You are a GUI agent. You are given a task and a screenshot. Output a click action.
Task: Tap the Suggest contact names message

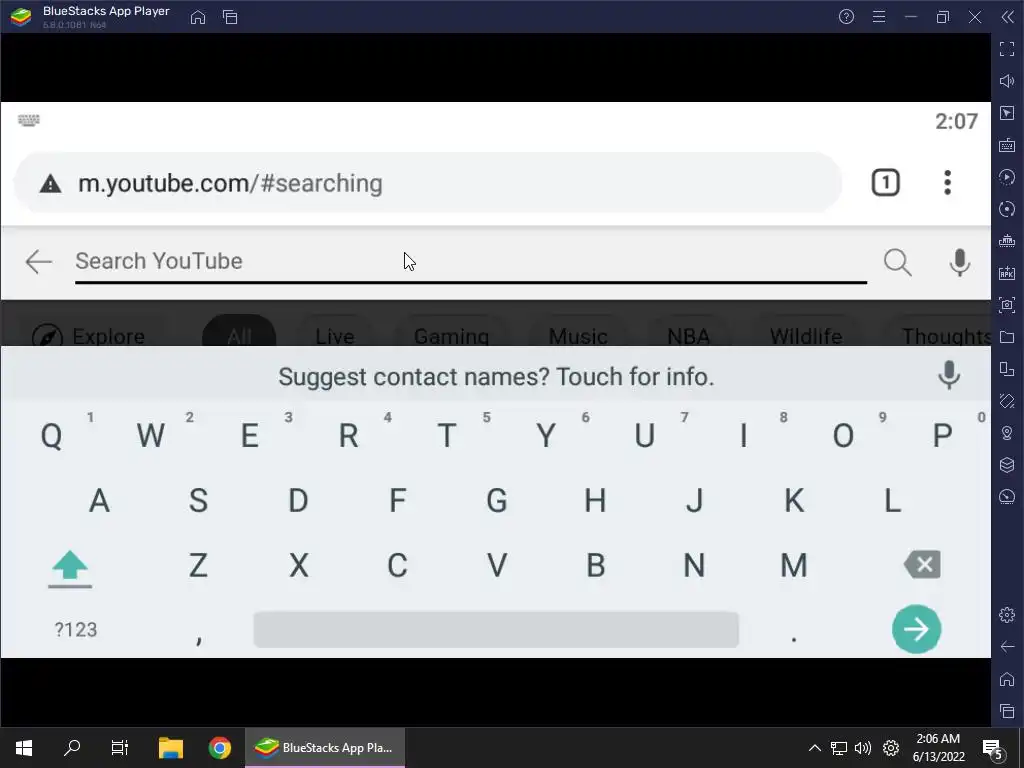coord(496,377)
